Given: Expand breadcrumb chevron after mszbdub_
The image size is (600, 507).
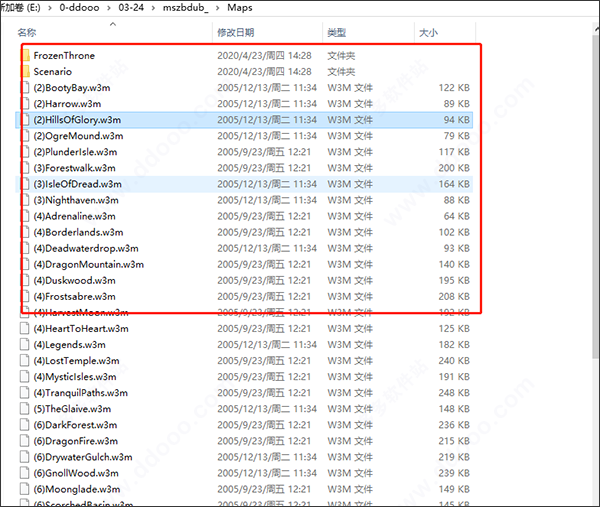Looking at the screenshot, I should coord(218,8).
